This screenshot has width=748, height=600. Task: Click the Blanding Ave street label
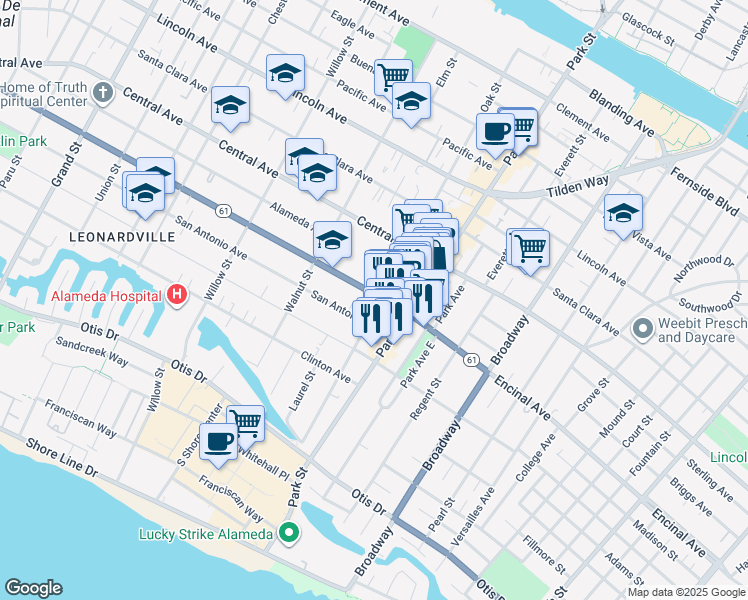(621, 113)
